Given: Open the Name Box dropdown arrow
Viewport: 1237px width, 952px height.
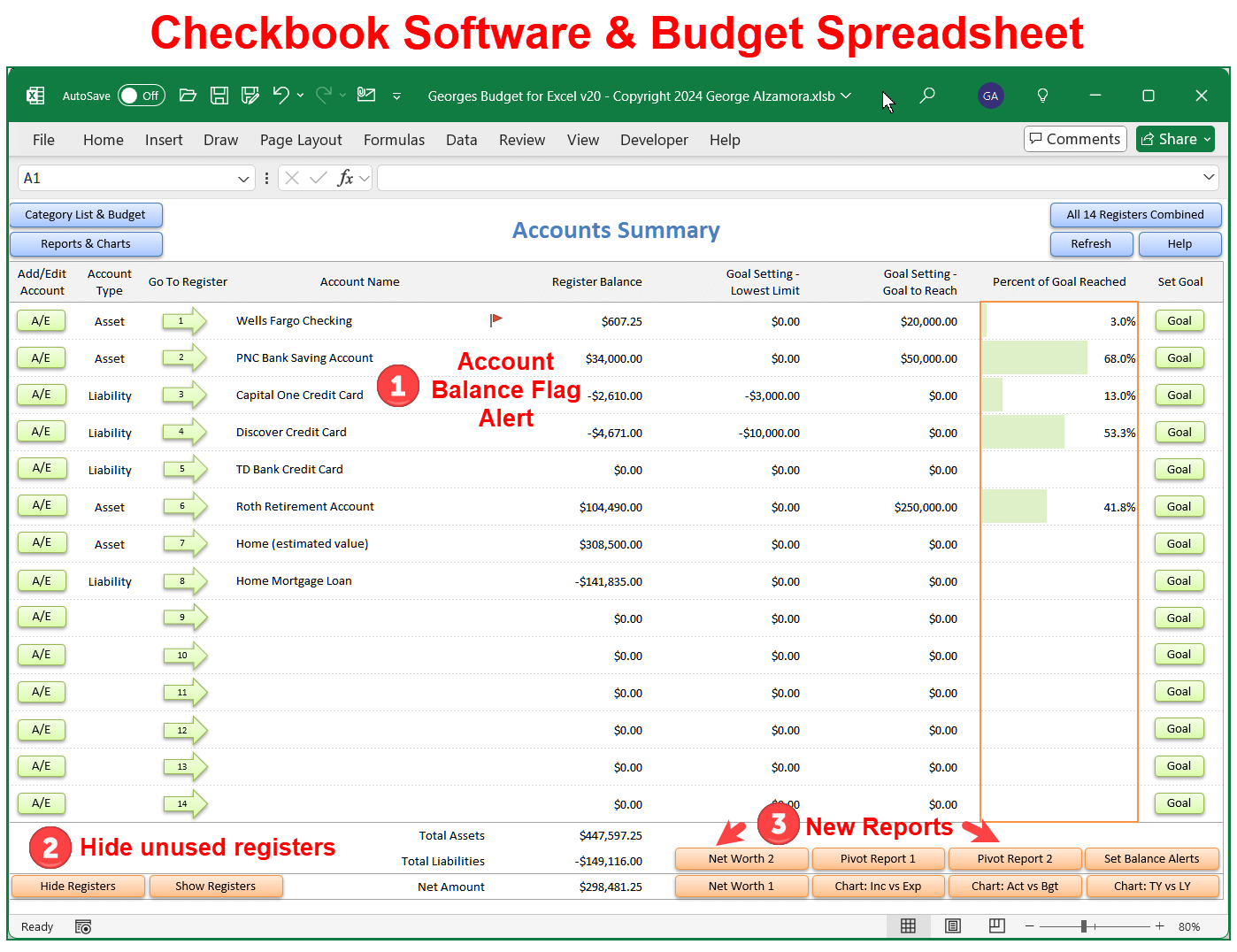Looking at the screenshot, I should point(245,178).
